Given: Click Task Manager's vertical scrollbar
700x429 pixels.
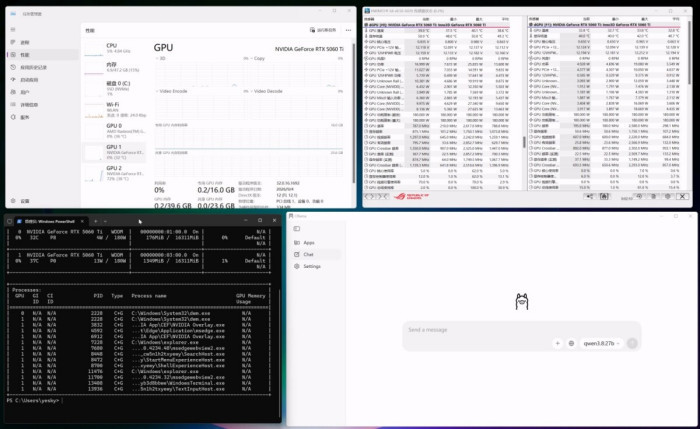Looking at the screenshot, I should point(354,112).
